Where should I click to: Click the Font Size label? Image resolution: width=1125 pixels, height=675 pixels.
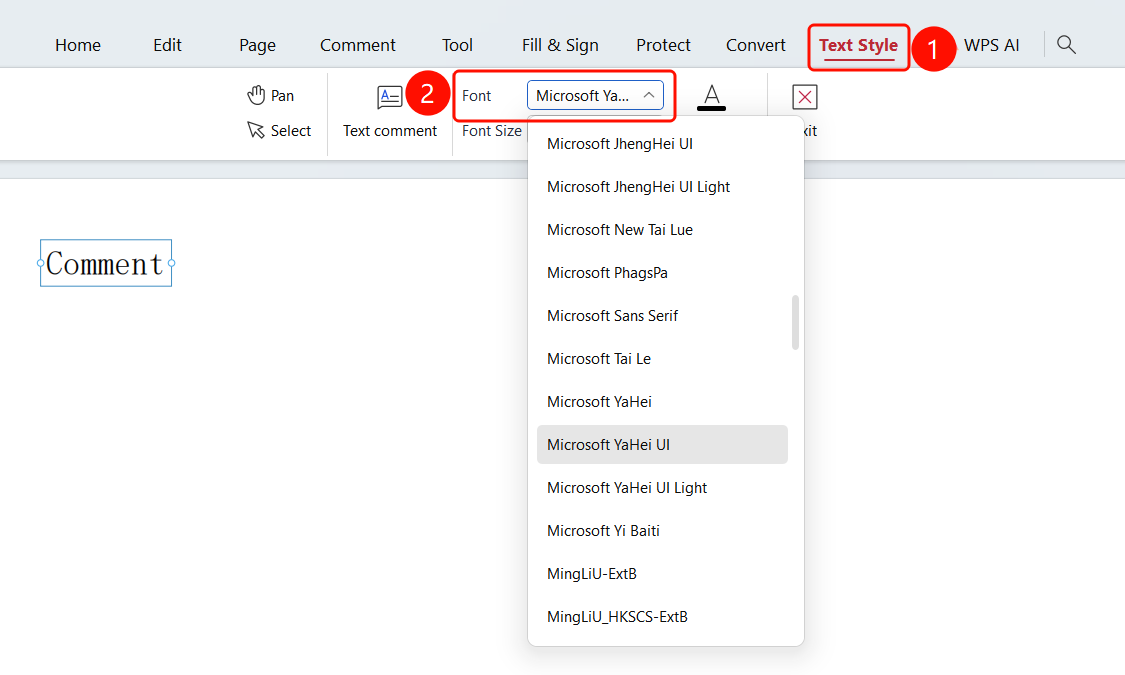491,131
